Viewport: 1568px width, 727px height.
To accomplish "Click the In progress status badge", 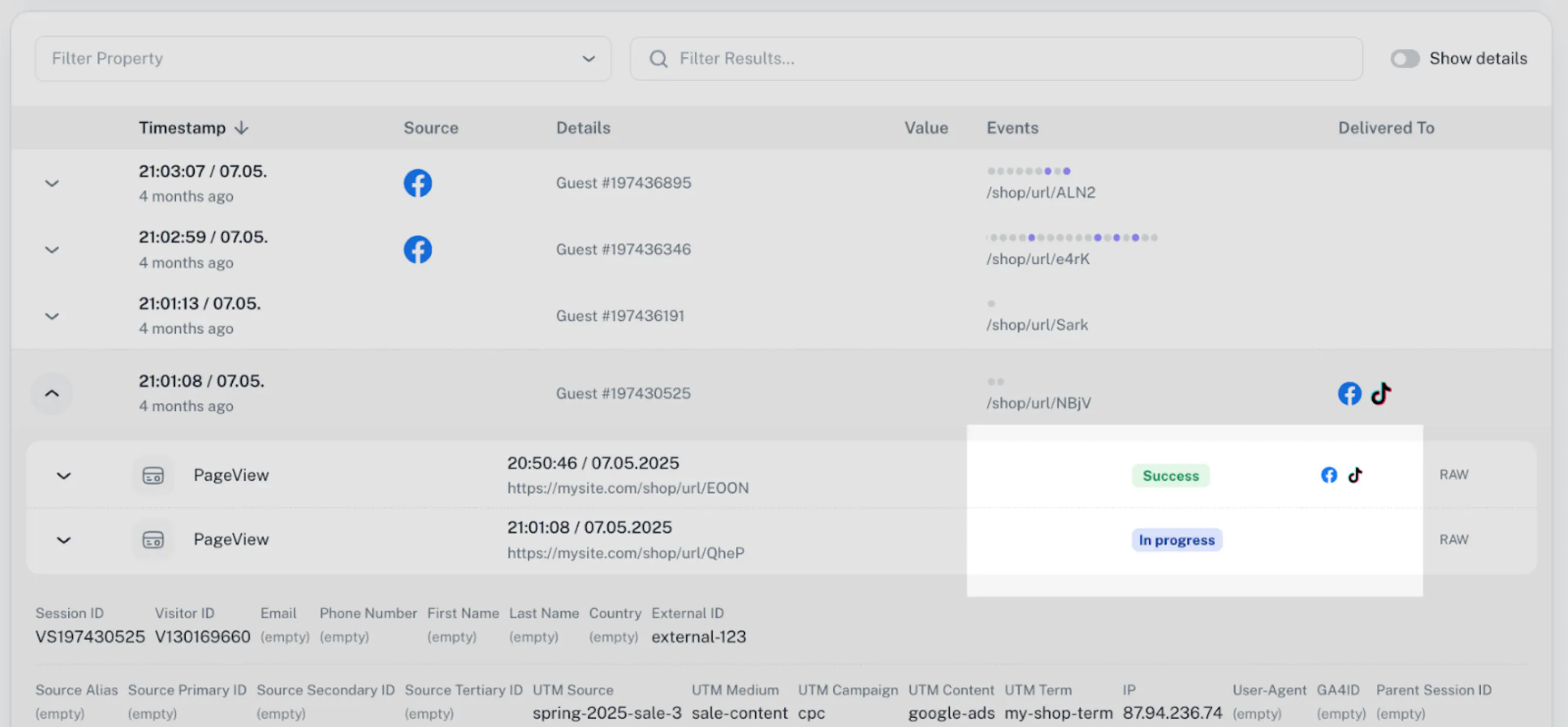I will pyautogui.click(x=1176, y=540).
